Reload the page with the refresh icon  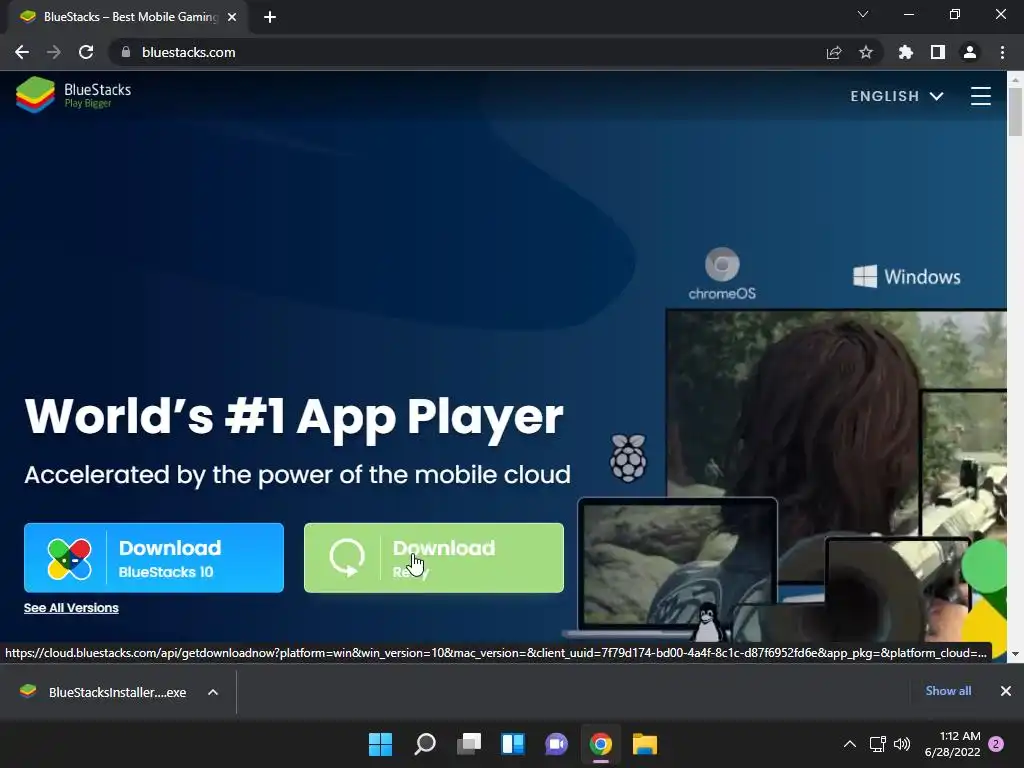pyautogui.click(x=86, y=52)
